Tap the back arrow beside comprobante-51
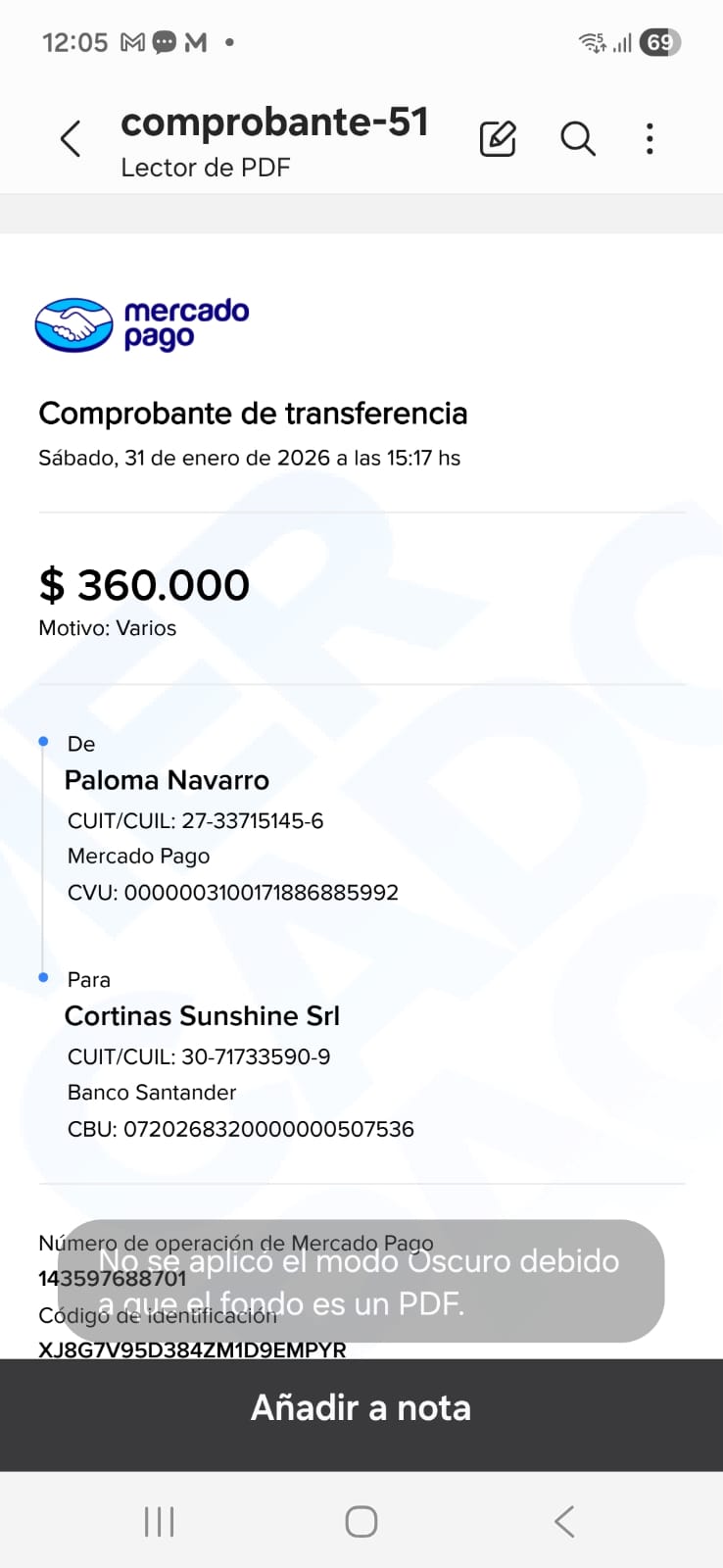This screenshot has width=723, height=1568. click(71, 139)
